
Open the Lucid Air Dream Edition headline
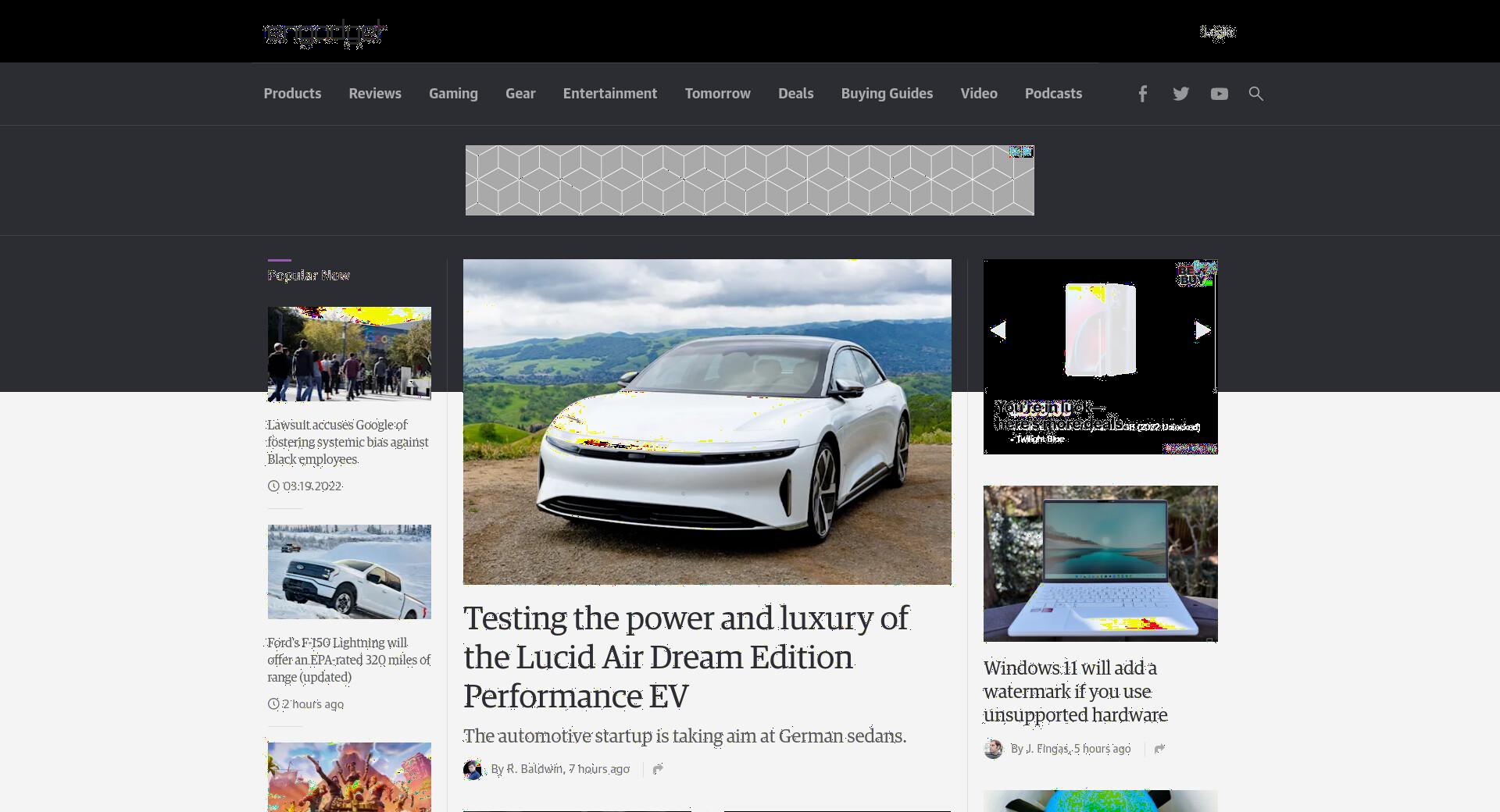point(687,657)
